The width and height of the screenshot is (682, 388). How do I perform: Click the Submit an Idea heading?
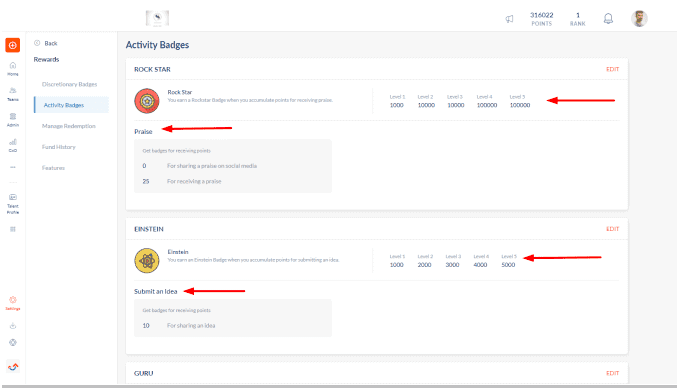pos(156,291)
